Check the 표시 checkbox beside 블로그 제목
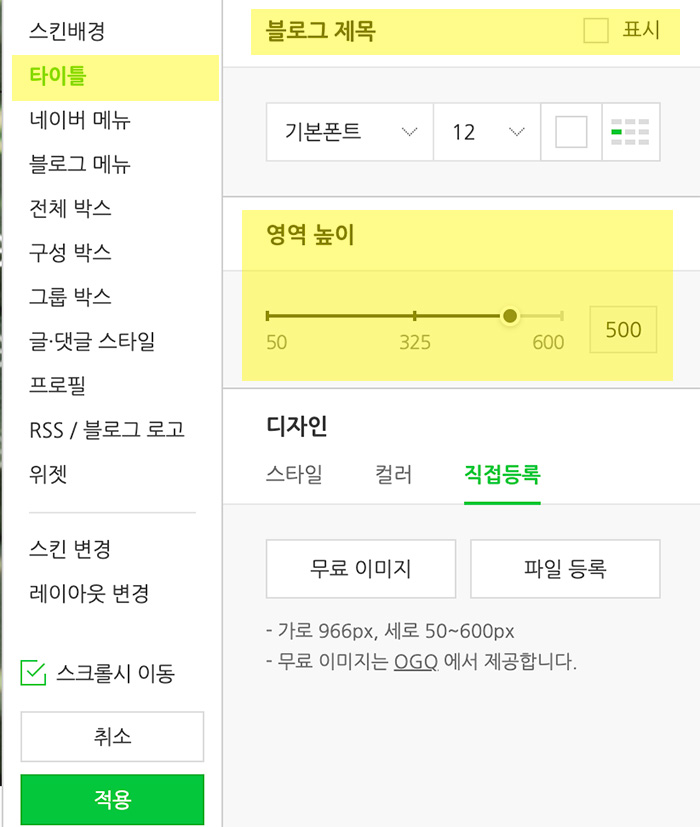700x827 pixels. pyautogui.click(x=594, y=31)
